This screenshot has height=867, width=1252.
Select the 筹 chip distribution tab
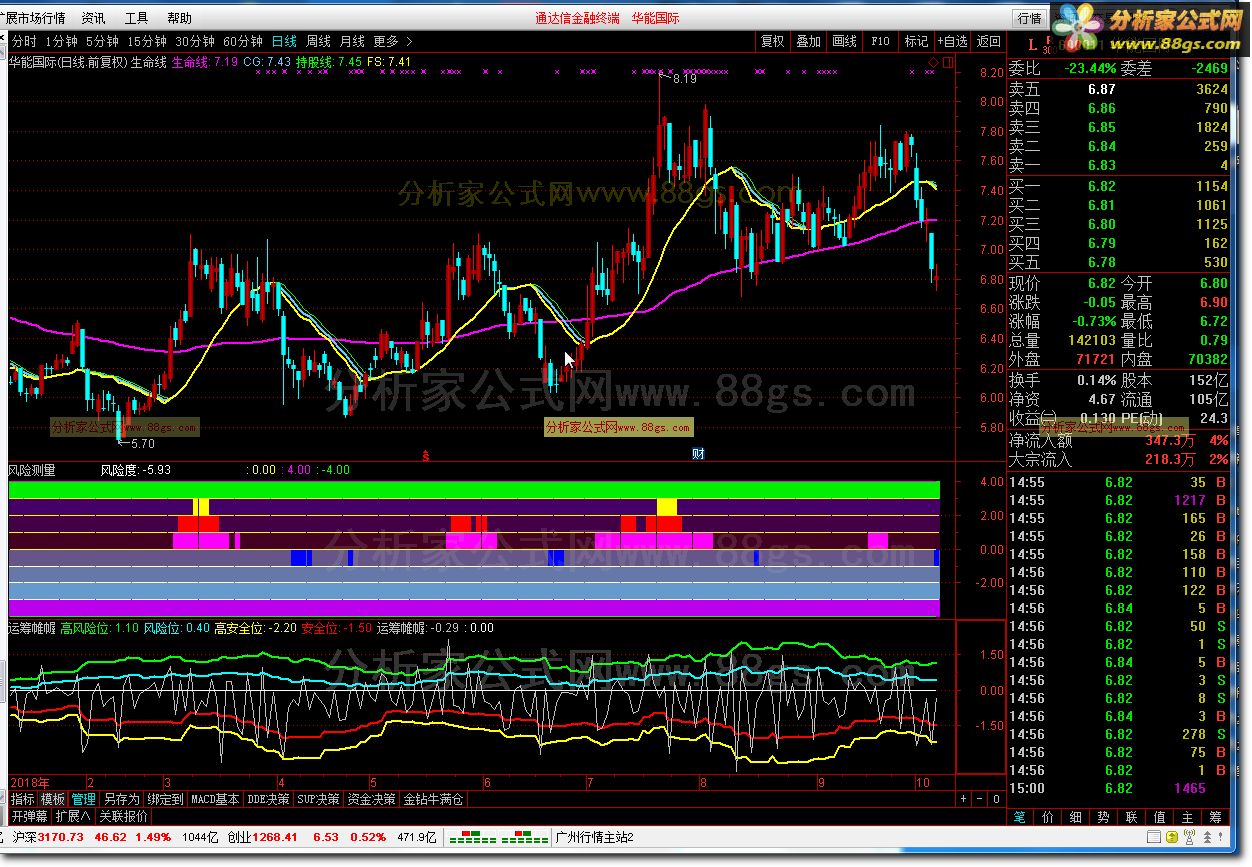tap(1216, 816)
